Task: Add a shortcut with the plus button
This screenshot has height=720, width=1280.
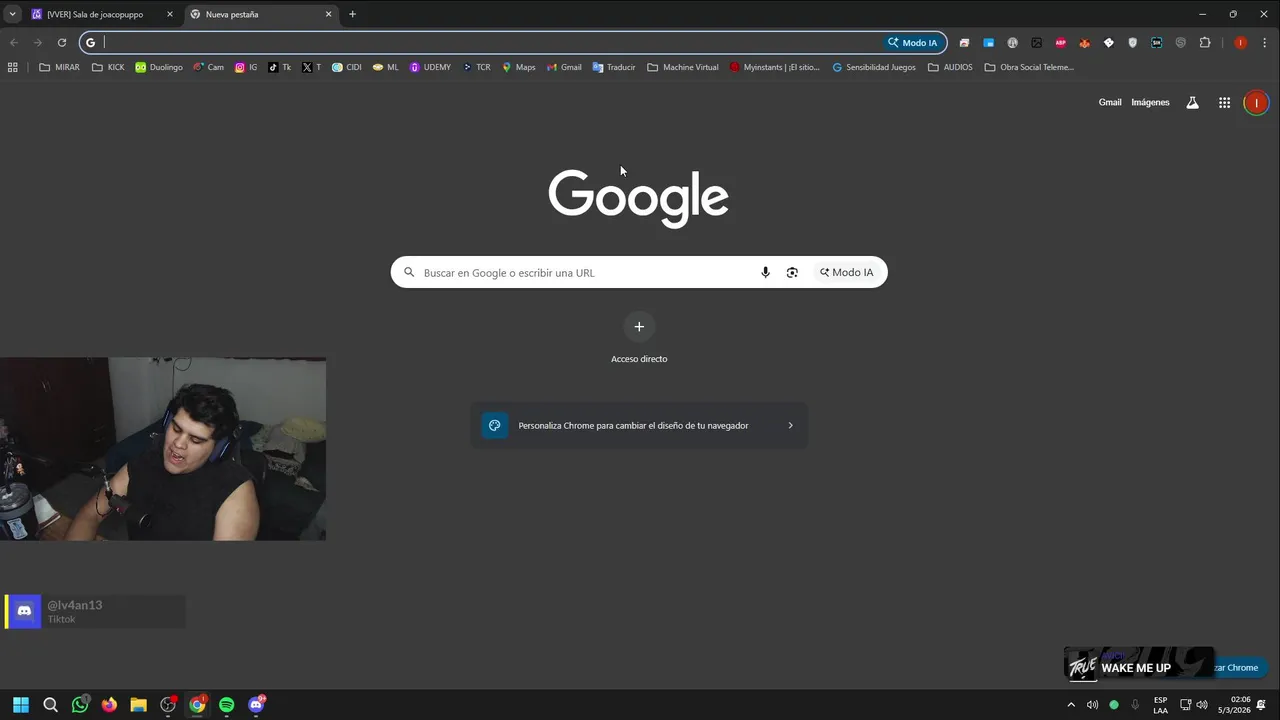Action: pyautogui.click(x=639, y=326)
